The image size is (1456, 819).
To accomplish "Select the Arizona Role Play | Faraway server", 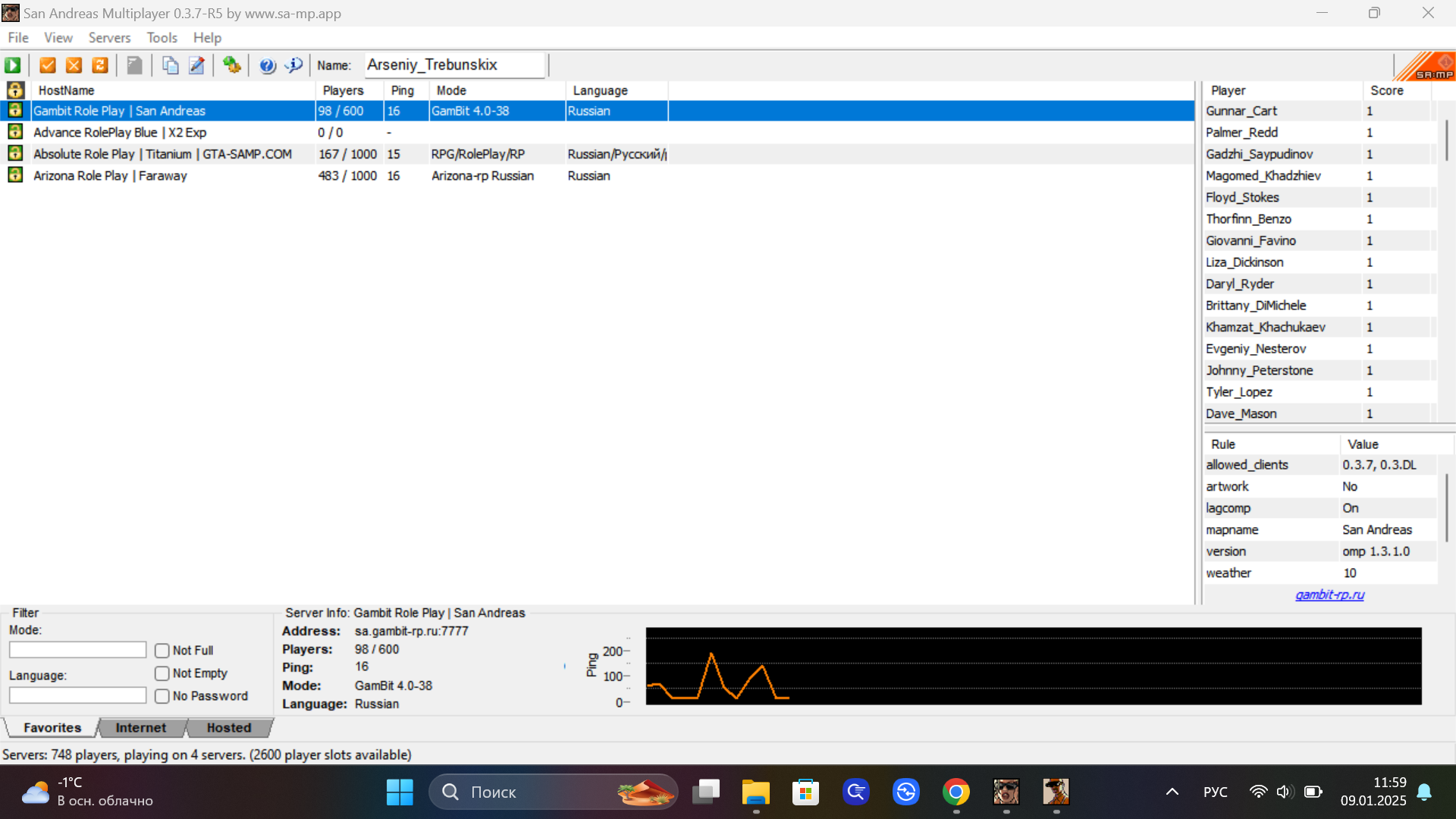I will (110, 175).
